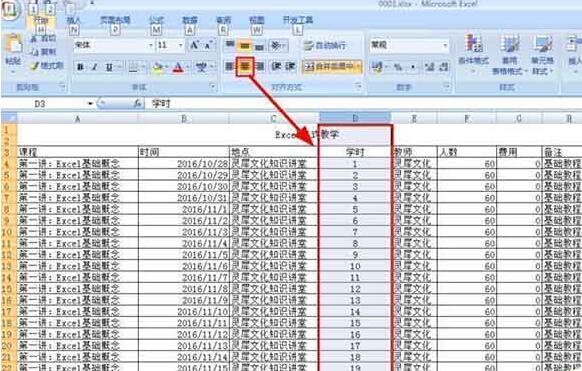Click the formula bar showing 学时
The height and width of the screenshot is (371, 582).
coord(364,104)
